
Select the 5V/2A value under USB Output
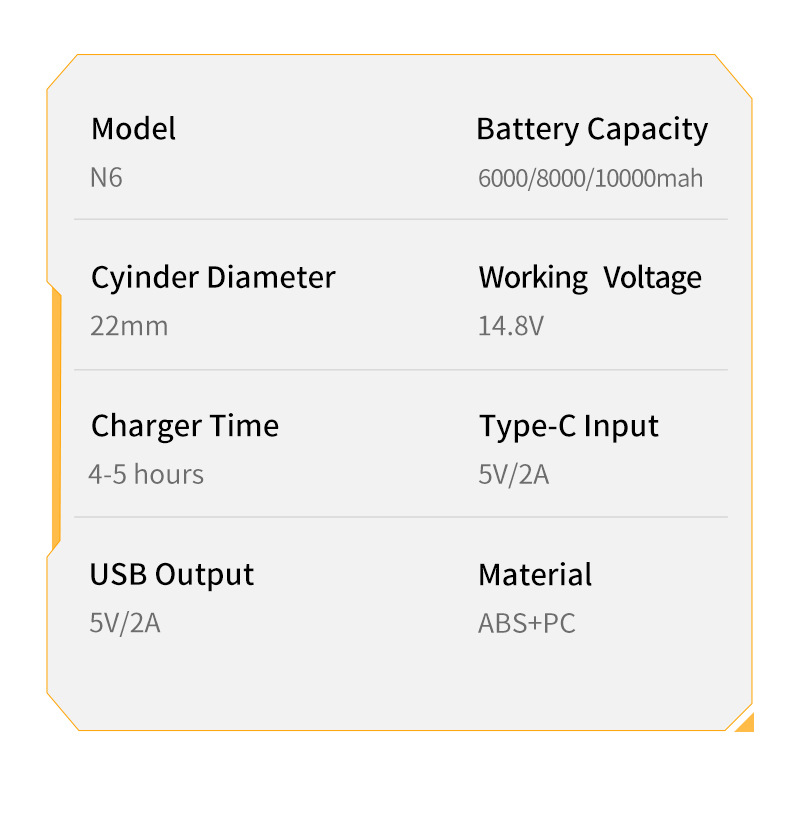click(x=125, y=623)
